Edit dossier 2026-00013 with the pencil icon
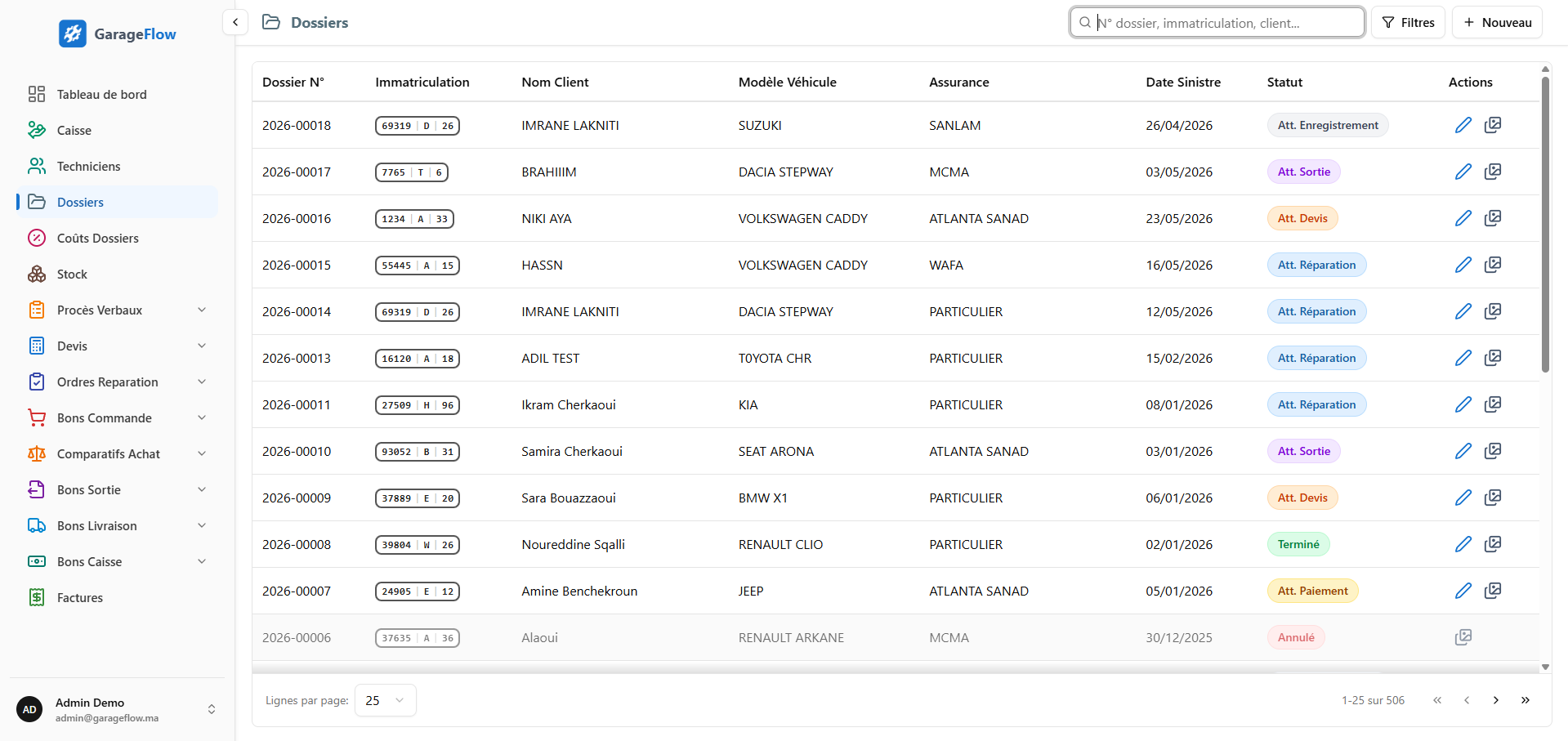 coord(1463,358)
